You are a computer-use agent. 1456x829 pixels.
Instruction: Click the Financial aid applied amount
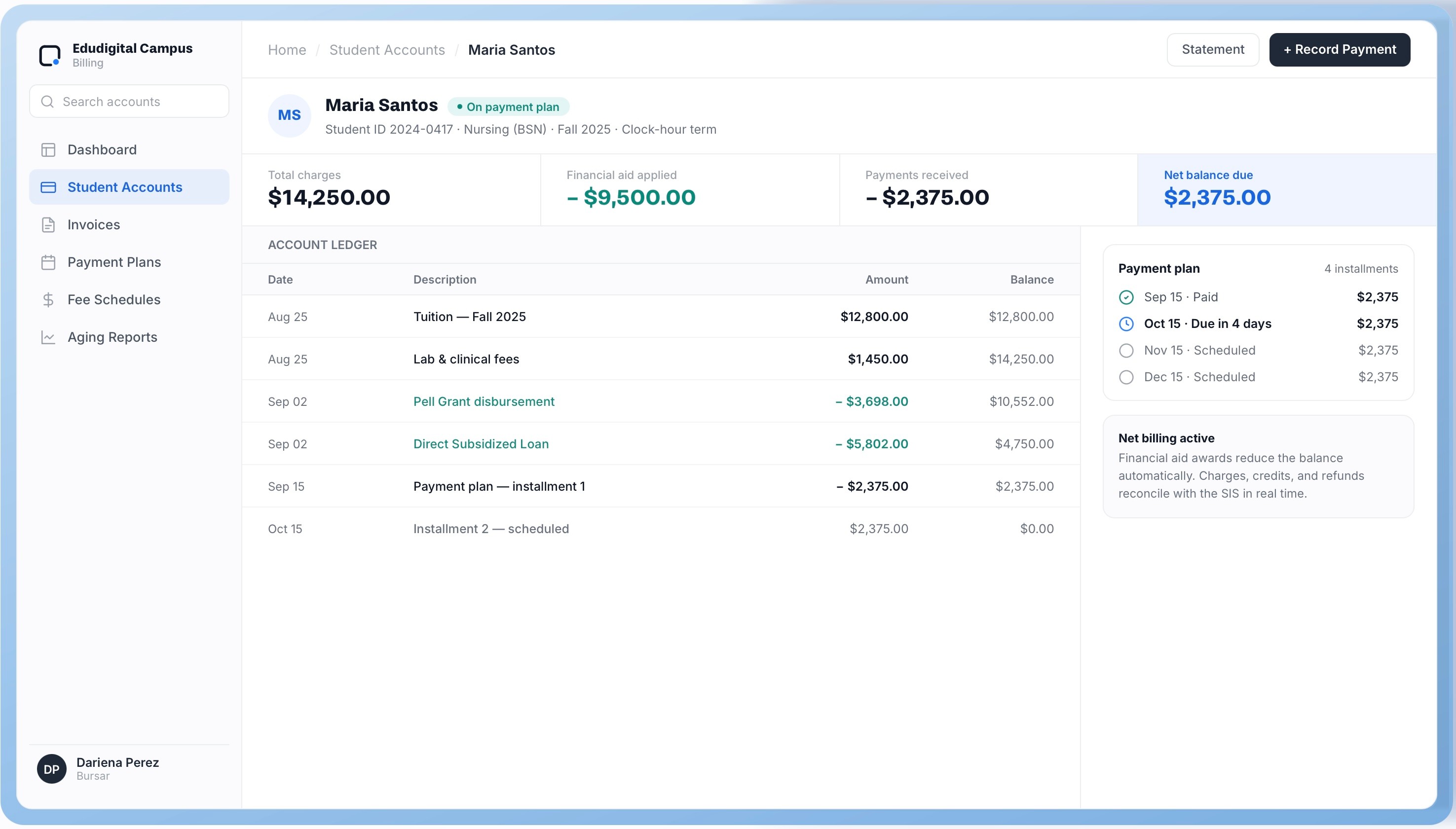(631, 198)
